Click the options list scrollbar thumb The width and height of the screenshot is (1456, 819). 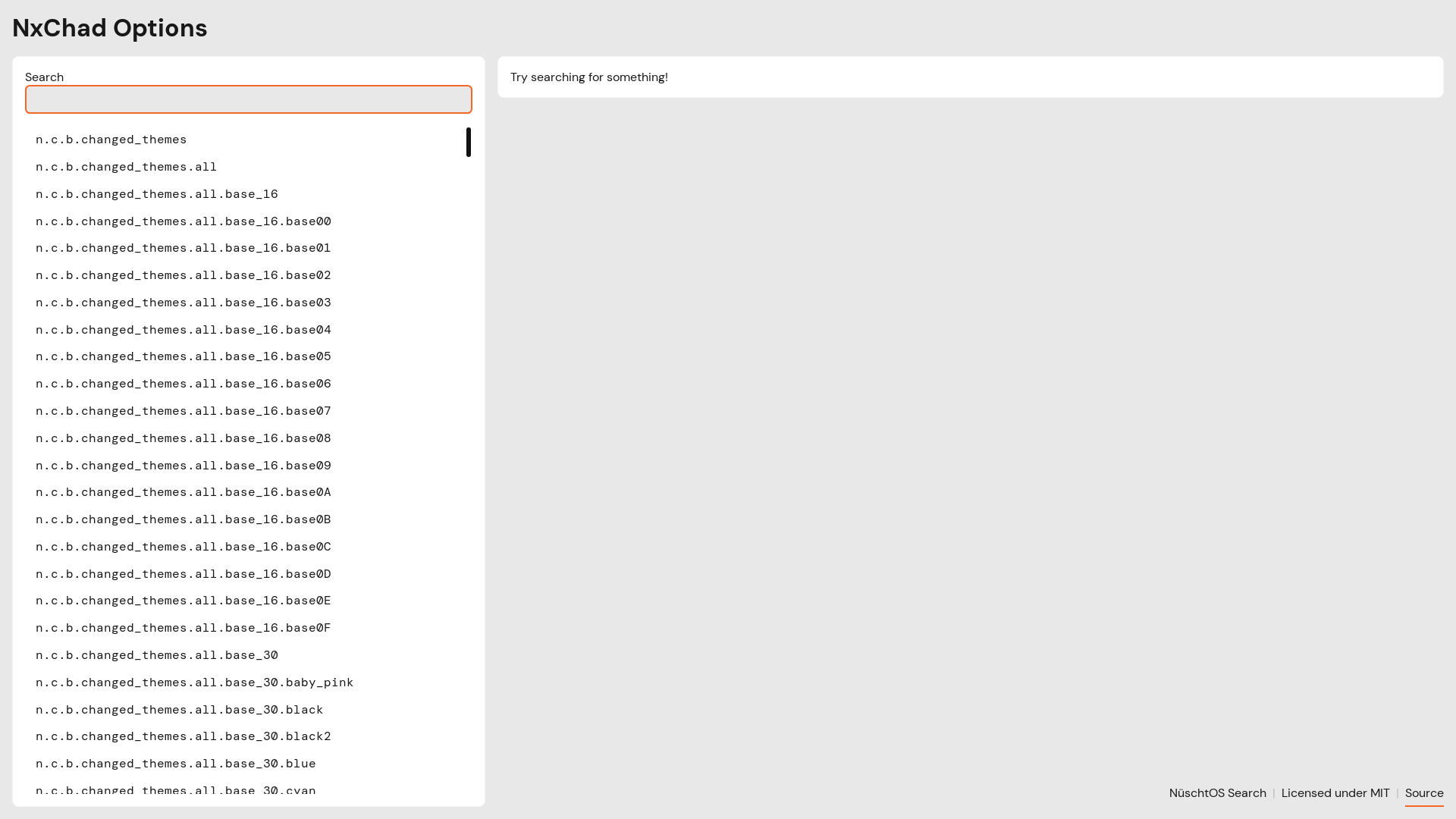tap(469, 143)
